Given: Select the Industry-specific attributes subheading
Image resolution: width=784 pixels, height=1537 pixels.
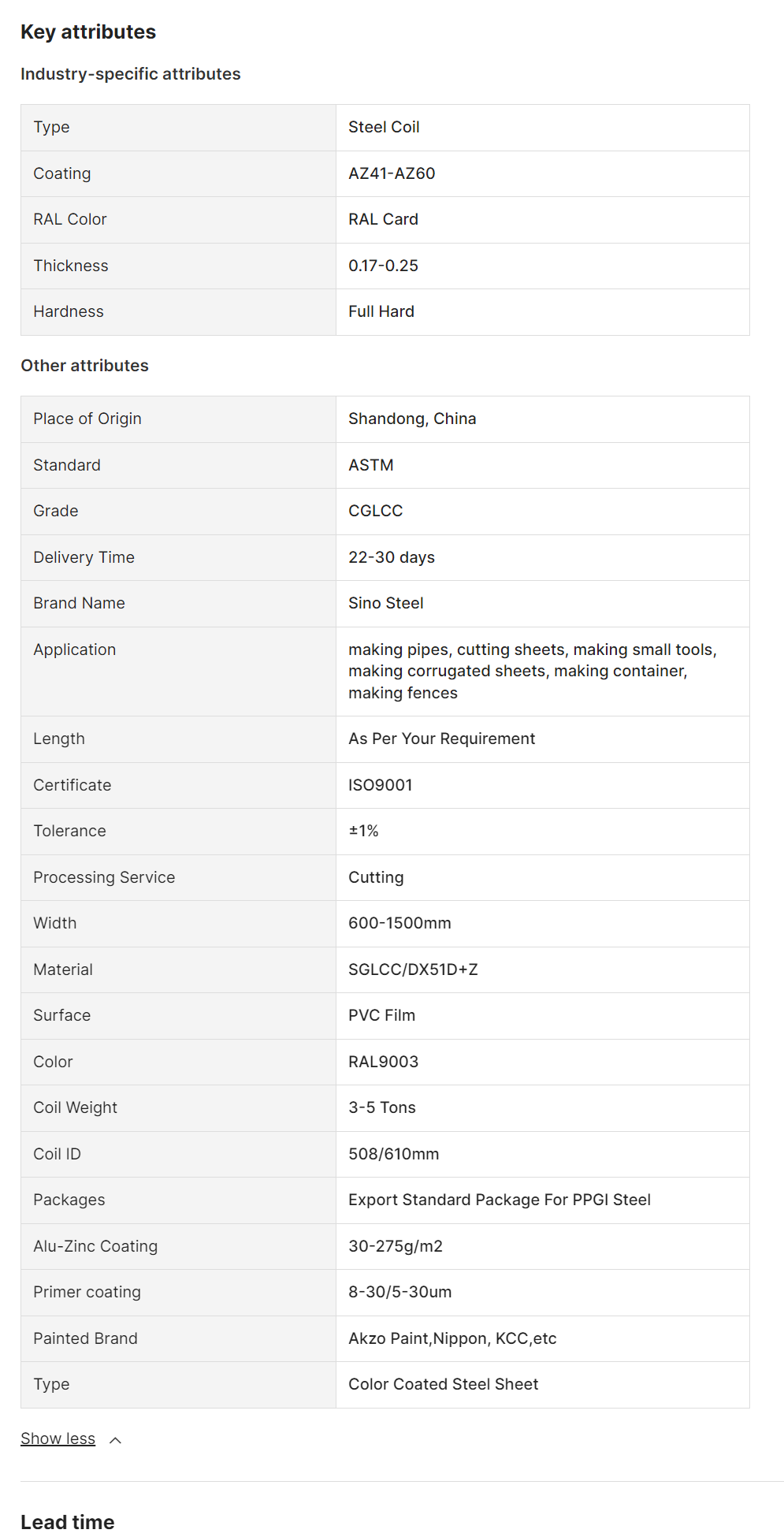Looking at the screenshot, I should [131, 74].
